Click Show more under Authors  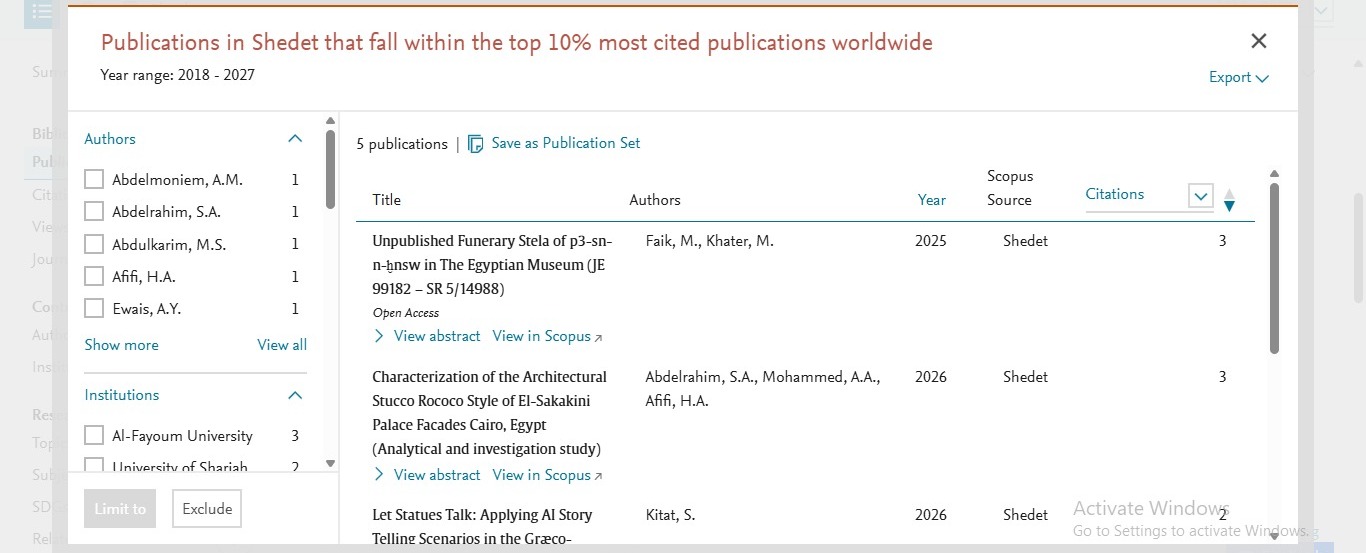coord(121,345)
